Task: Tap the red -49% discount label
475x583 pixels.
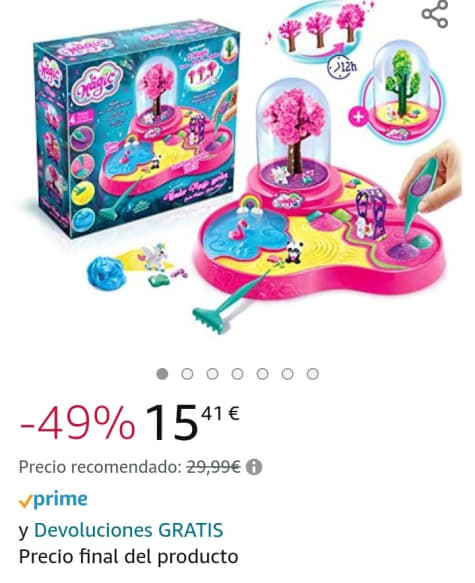Action: click(77, 425)
